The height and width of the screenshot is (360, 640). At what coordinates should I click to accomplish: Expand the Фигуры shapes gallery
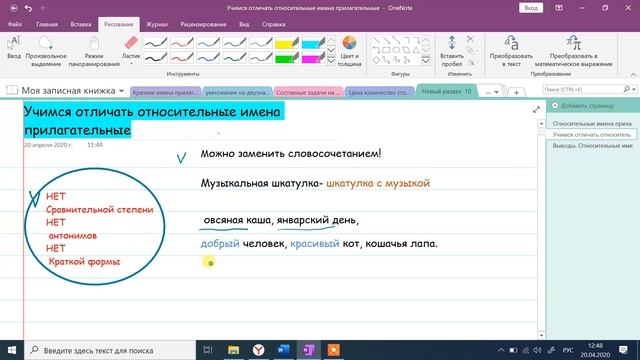(x=425, y=61)
